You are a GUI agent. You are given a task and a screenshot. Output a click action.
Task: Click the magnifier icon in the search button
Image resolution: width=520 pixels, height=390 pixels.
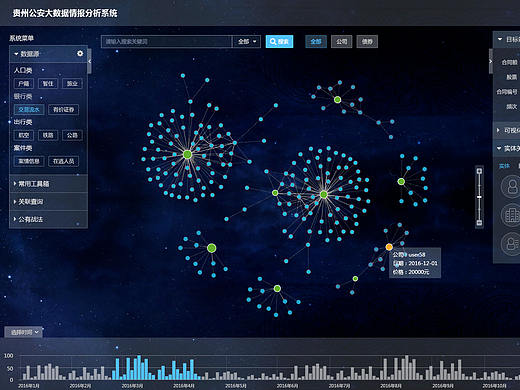click(273, 41)
